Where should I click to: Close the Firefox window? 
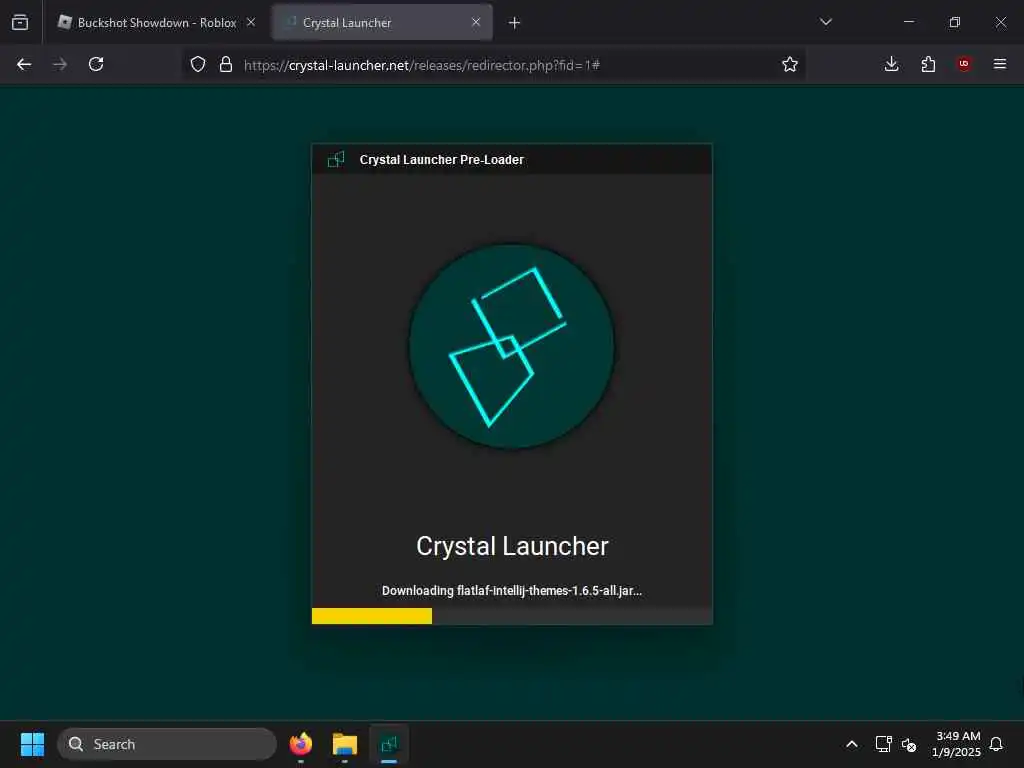[x=1000, y=22]
